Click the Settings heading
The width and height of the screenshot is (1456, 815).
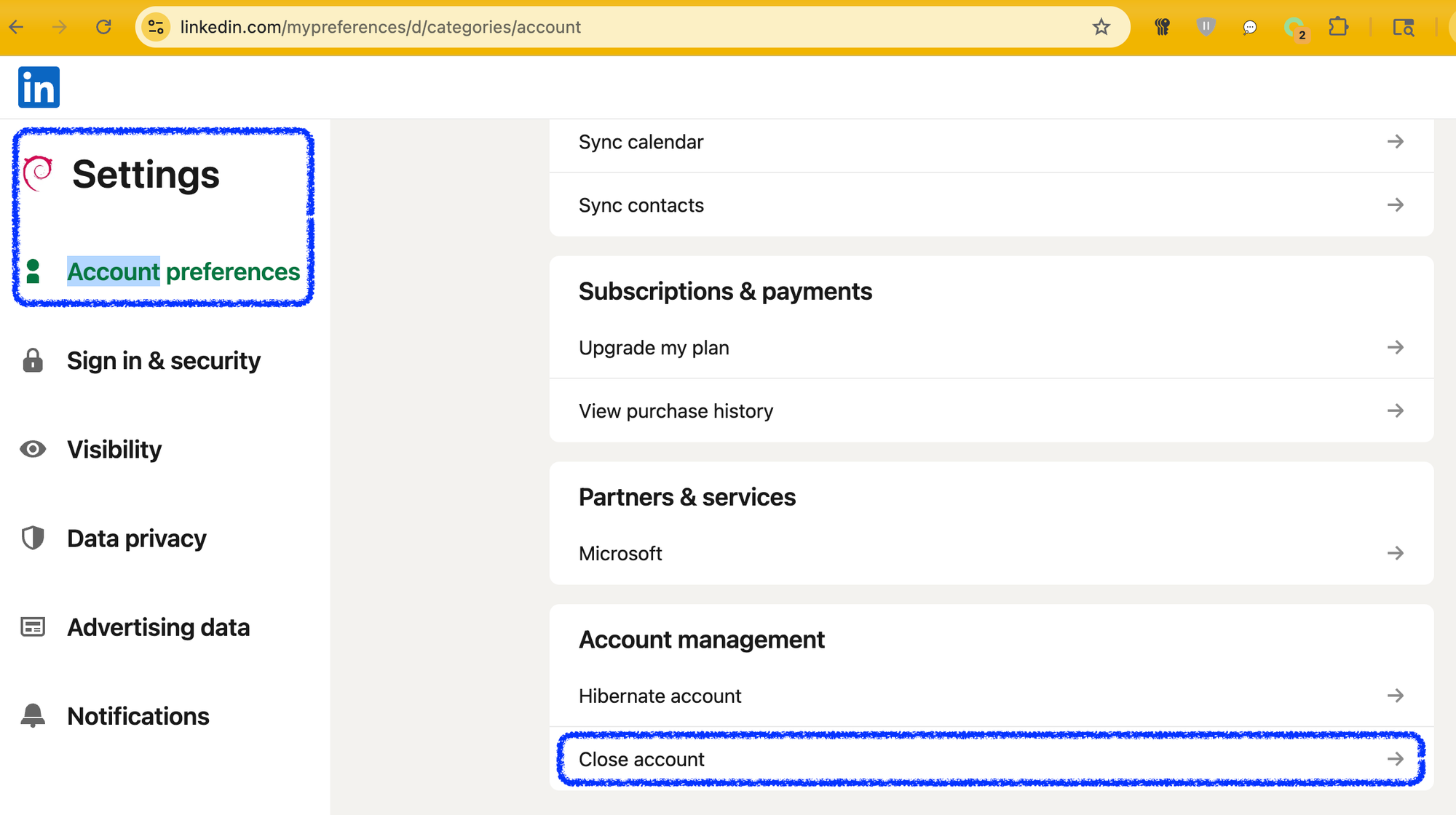146,175
